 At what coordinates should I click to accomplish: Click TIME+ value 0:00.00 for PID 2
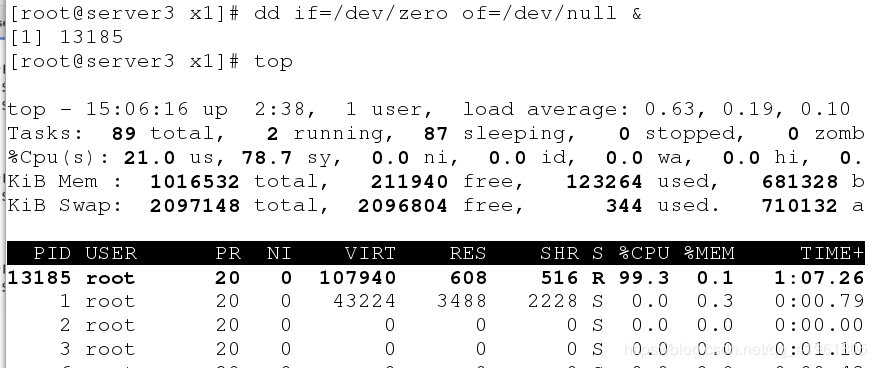click(819, 325)
